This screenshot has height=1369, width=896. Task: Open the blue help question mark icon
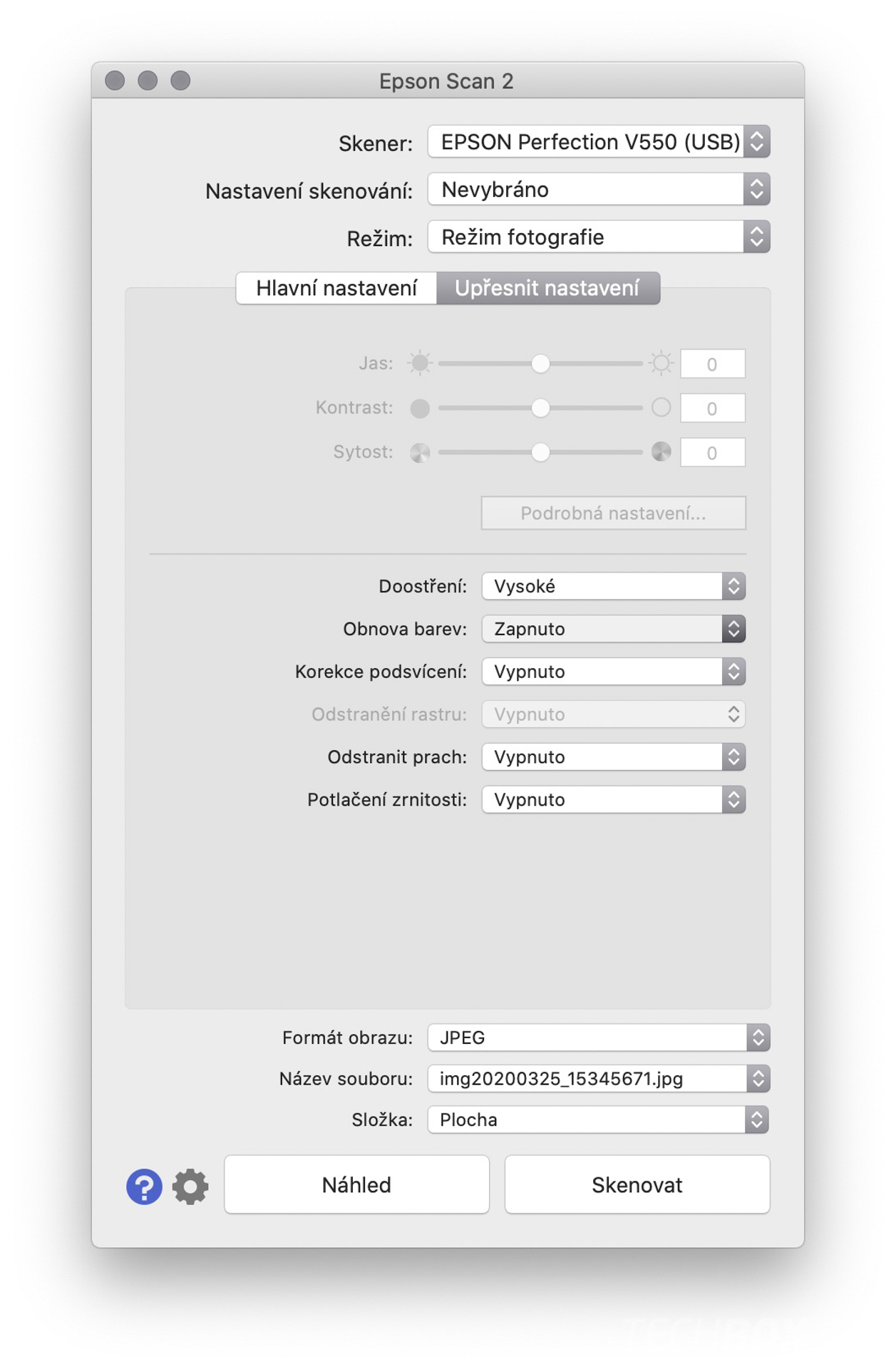point(144,1187)
